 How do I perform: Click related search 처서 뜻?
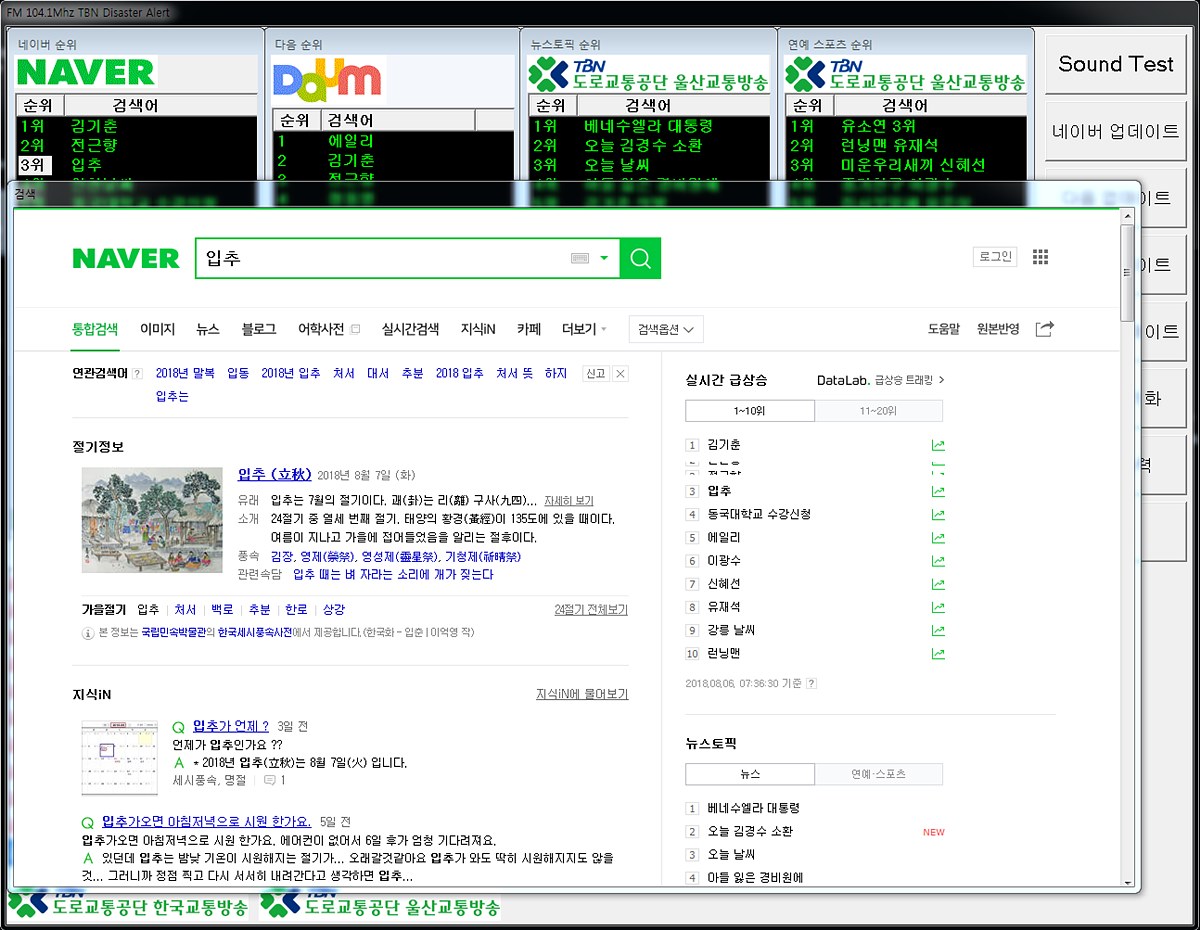click(514, 373)
